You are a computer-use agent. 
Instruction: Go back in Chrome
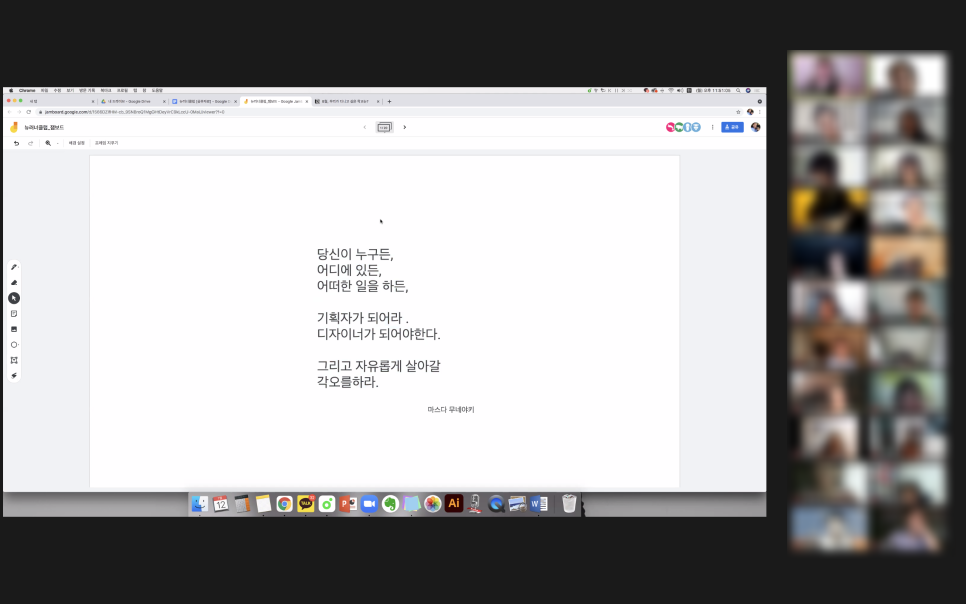tap(9, 112)
